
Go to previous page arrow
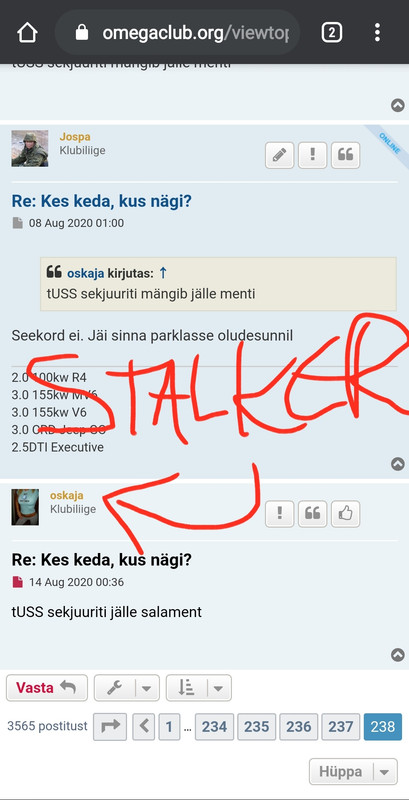coord(144,727)
